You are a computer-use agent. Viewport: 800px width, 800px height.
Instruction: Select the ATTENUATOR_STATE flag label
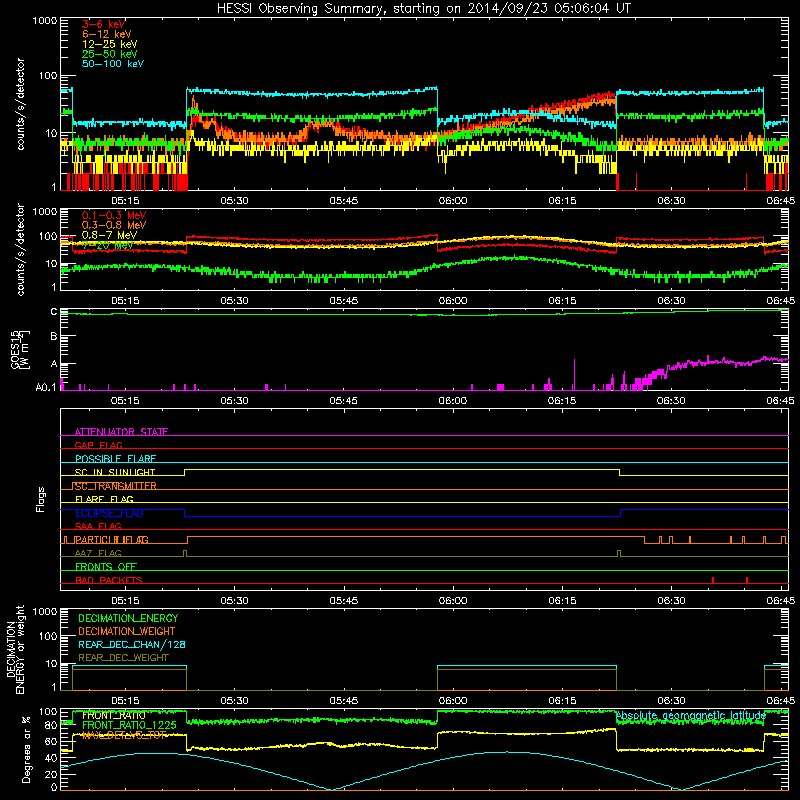[x=121, y=432]
